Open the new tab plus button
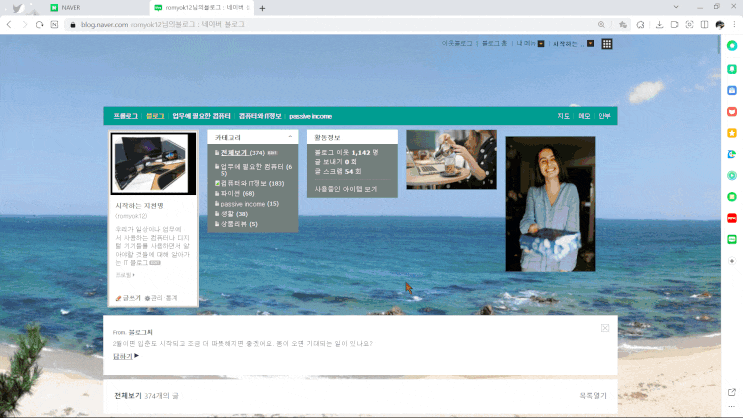The image size is (743, 418). 262,8
